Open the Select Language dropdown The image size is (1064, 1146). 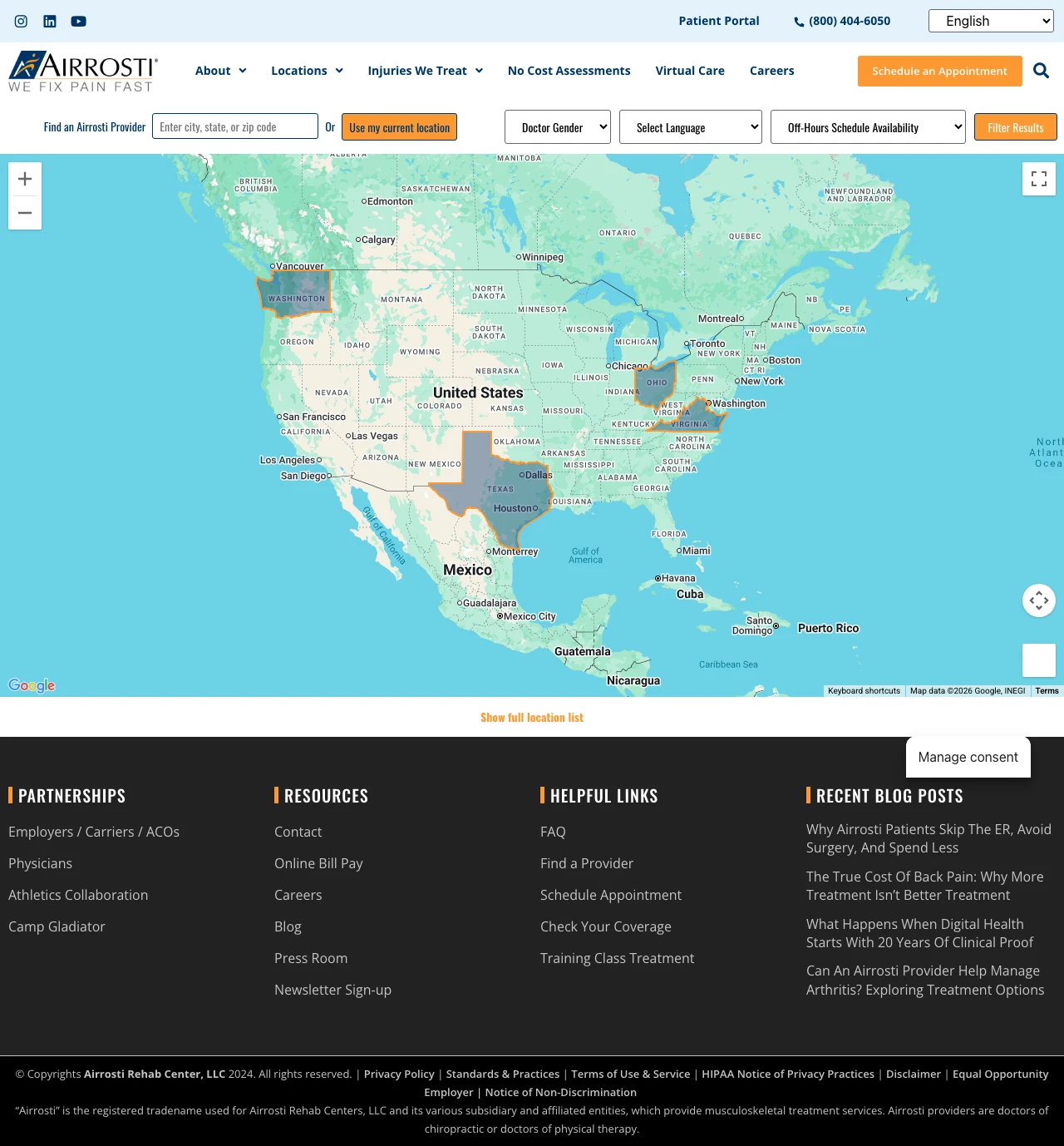tap(691, 127)
